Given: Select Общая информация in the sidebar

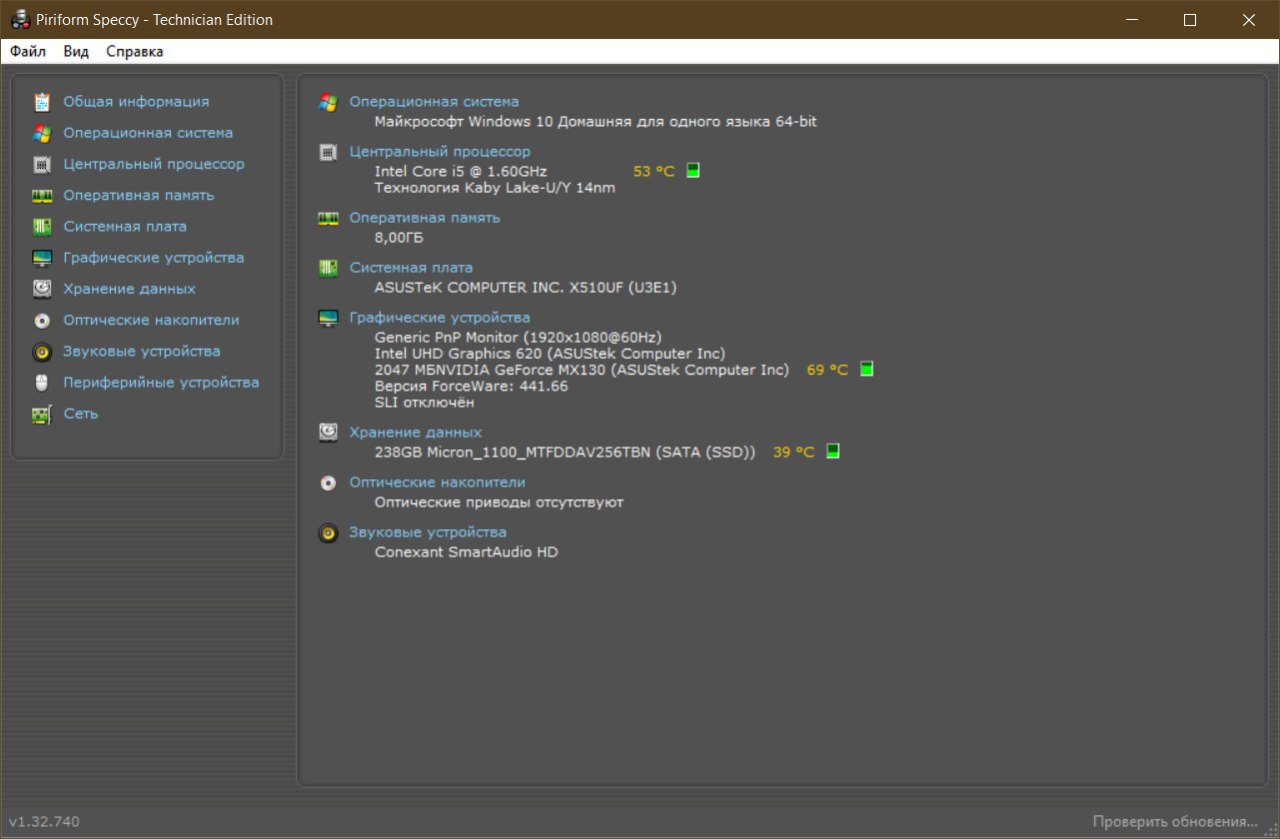Looking at the screenshot, I should click(136, 102).
